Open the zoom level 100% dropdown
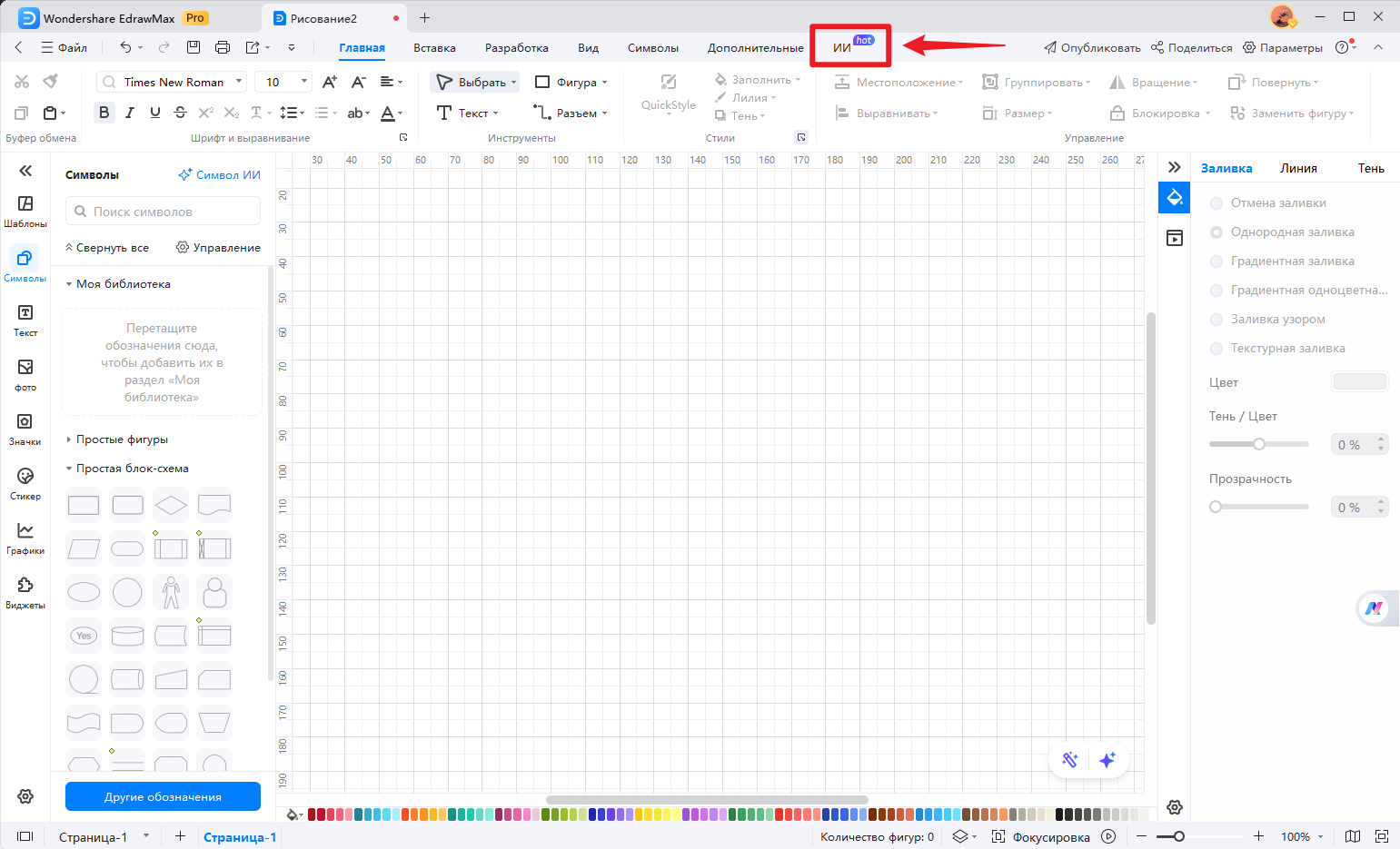 pyautogui.click(x=1301, y=836)
